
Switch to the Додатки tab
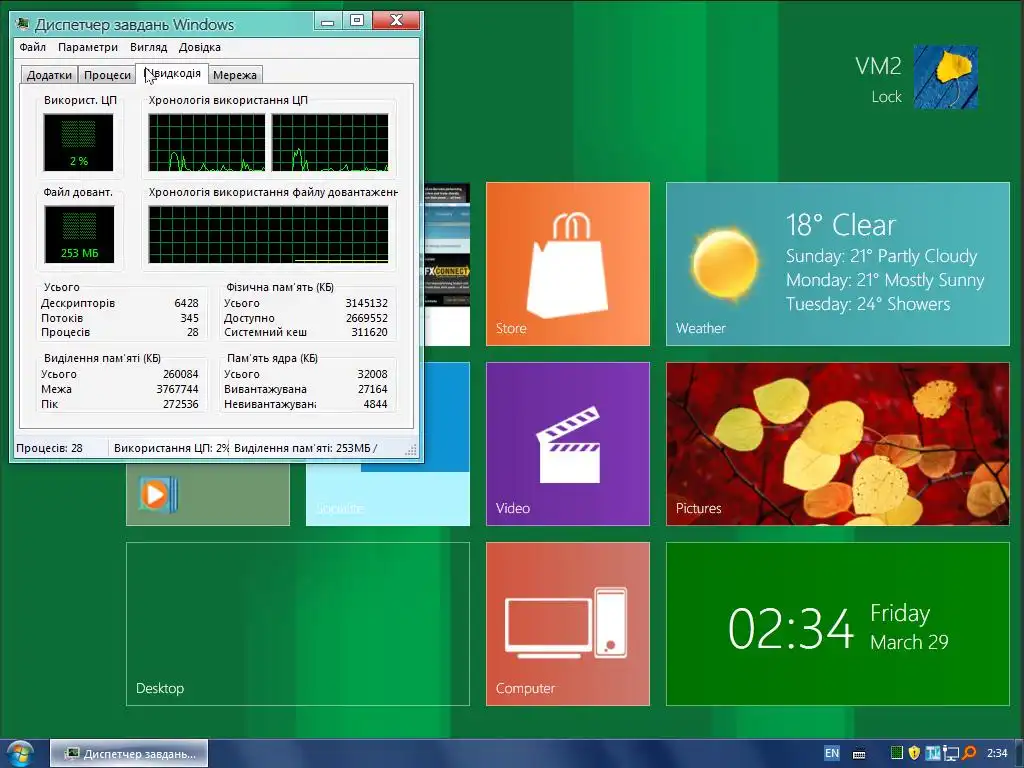coord(49,75)
